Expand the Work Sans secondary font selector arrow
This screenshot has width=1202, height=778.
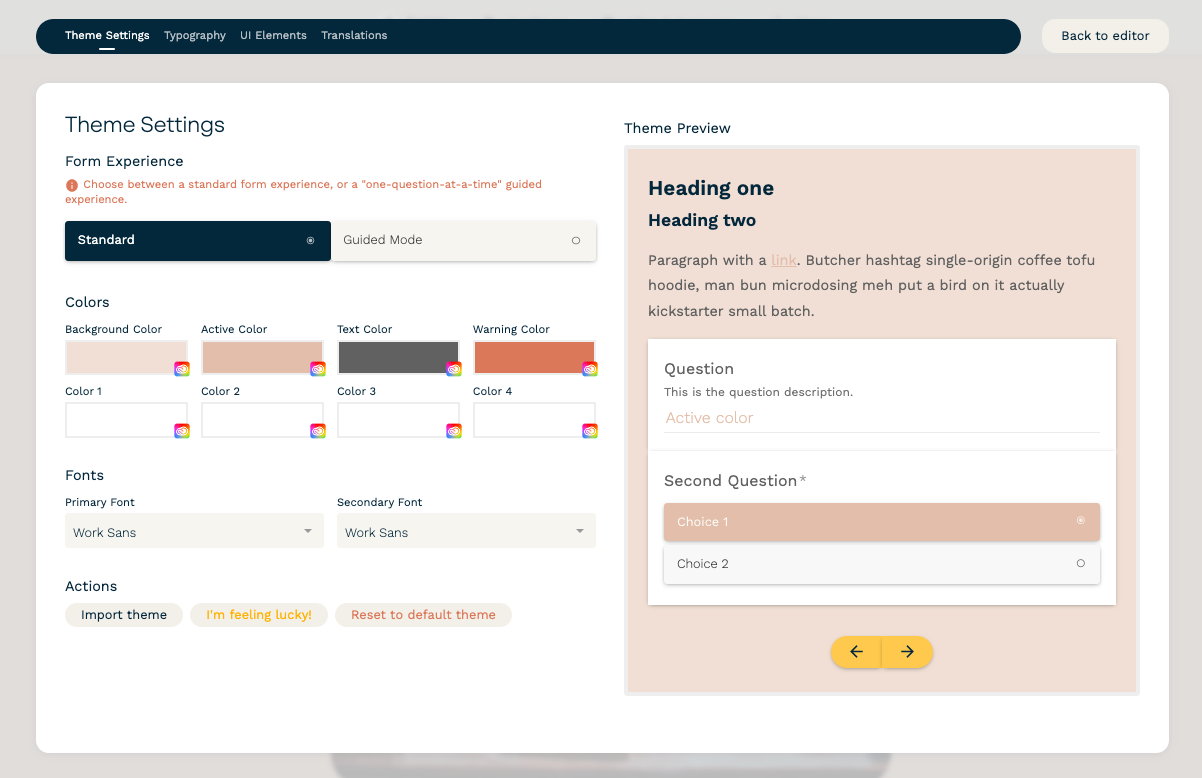click(x=579, y=531)
